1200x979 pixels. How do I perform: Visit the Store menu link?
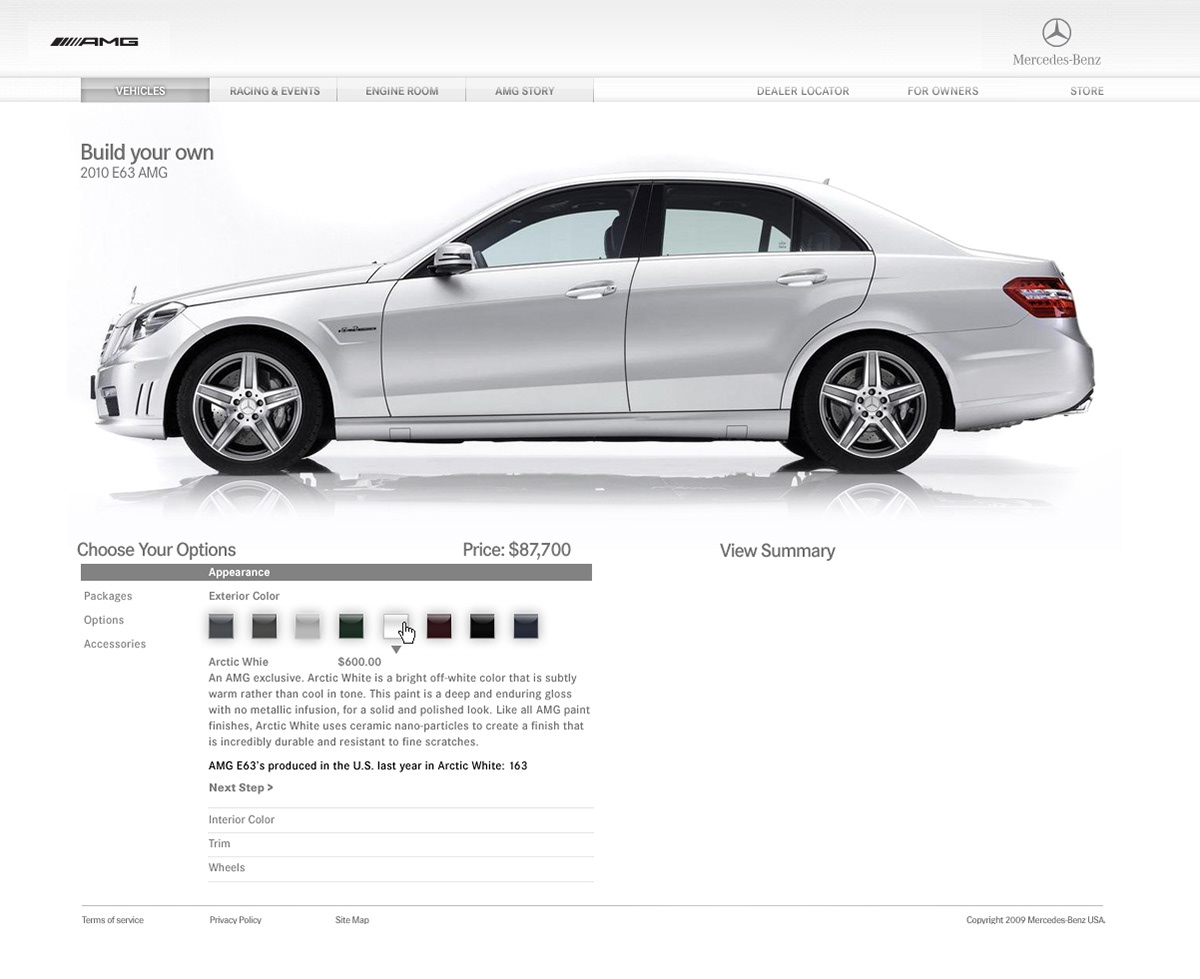pos(1087,91)
